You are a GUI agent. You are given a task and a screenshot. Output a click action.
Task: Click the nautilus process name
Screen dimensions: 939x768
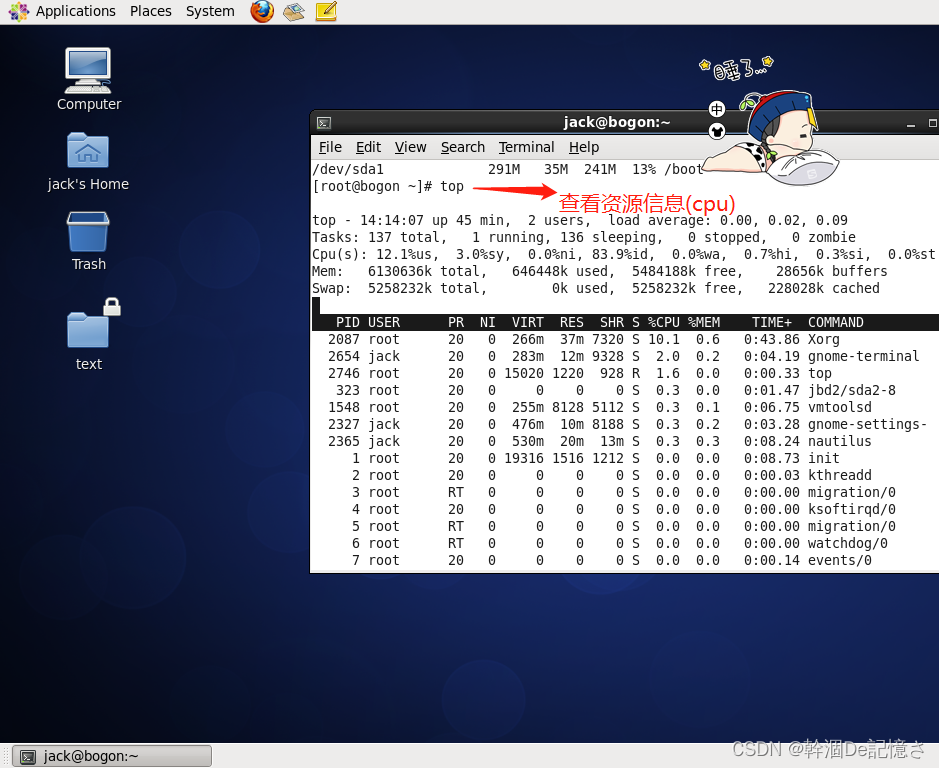840,442
